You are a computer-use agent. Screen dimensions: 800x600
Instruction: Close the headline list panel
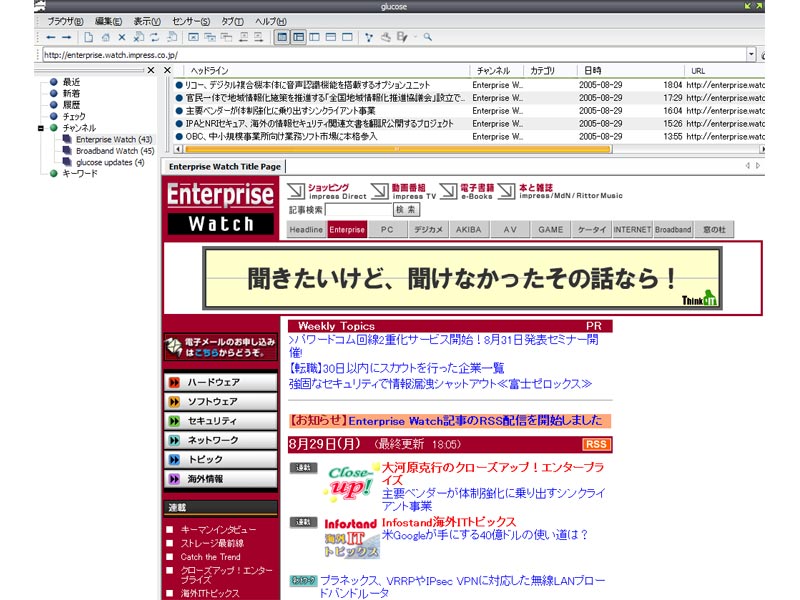pyautogui.click(x=167, y=70)
